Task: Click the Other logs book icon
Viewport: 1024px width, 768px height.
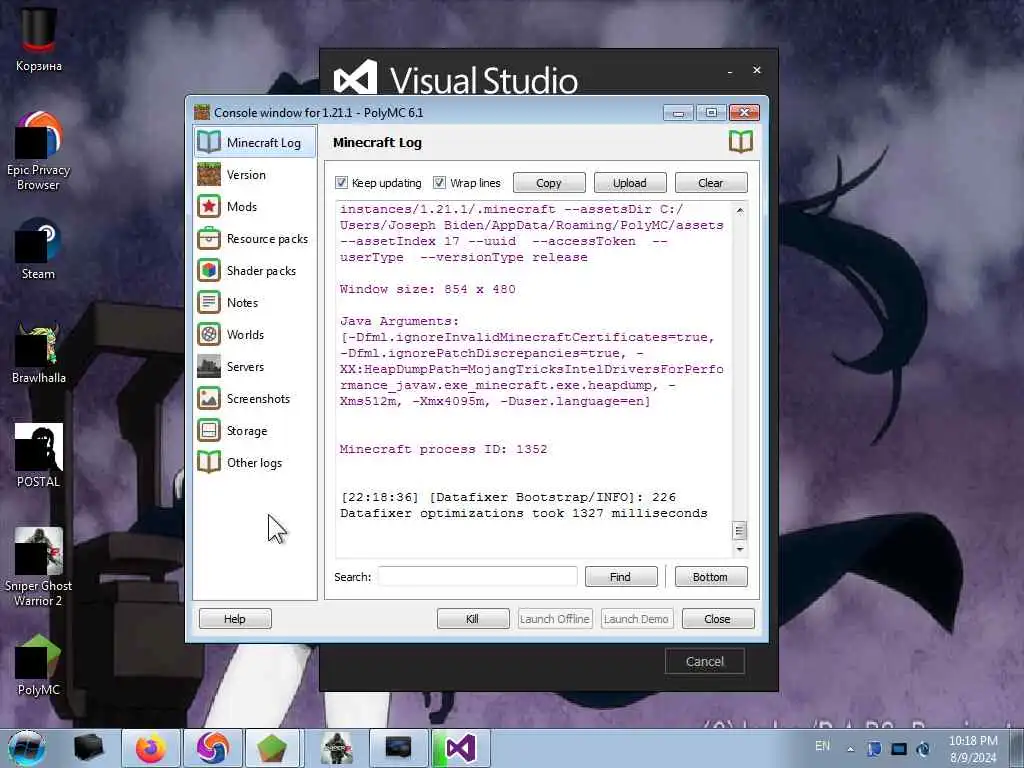Action: click(x=209, y=462)
